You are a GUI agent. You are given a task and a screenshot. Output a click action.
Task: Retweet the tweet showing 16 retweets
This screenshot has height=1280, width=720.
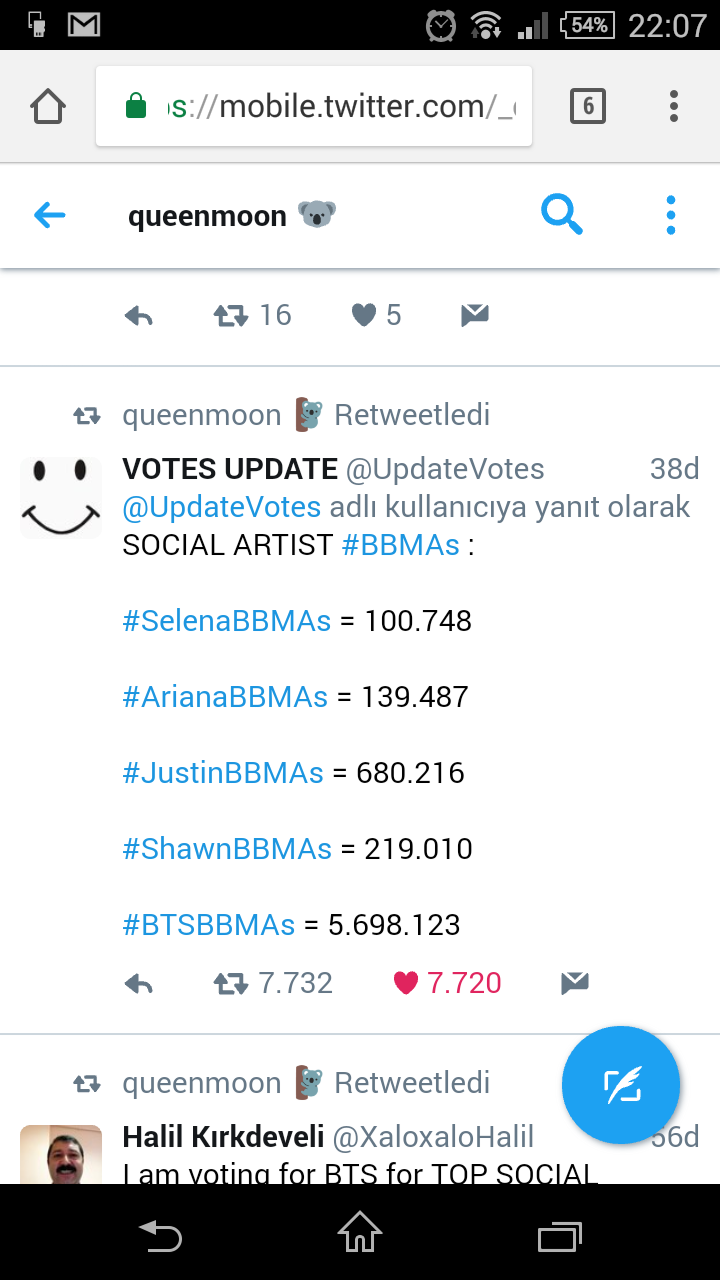tap(232, 316)
